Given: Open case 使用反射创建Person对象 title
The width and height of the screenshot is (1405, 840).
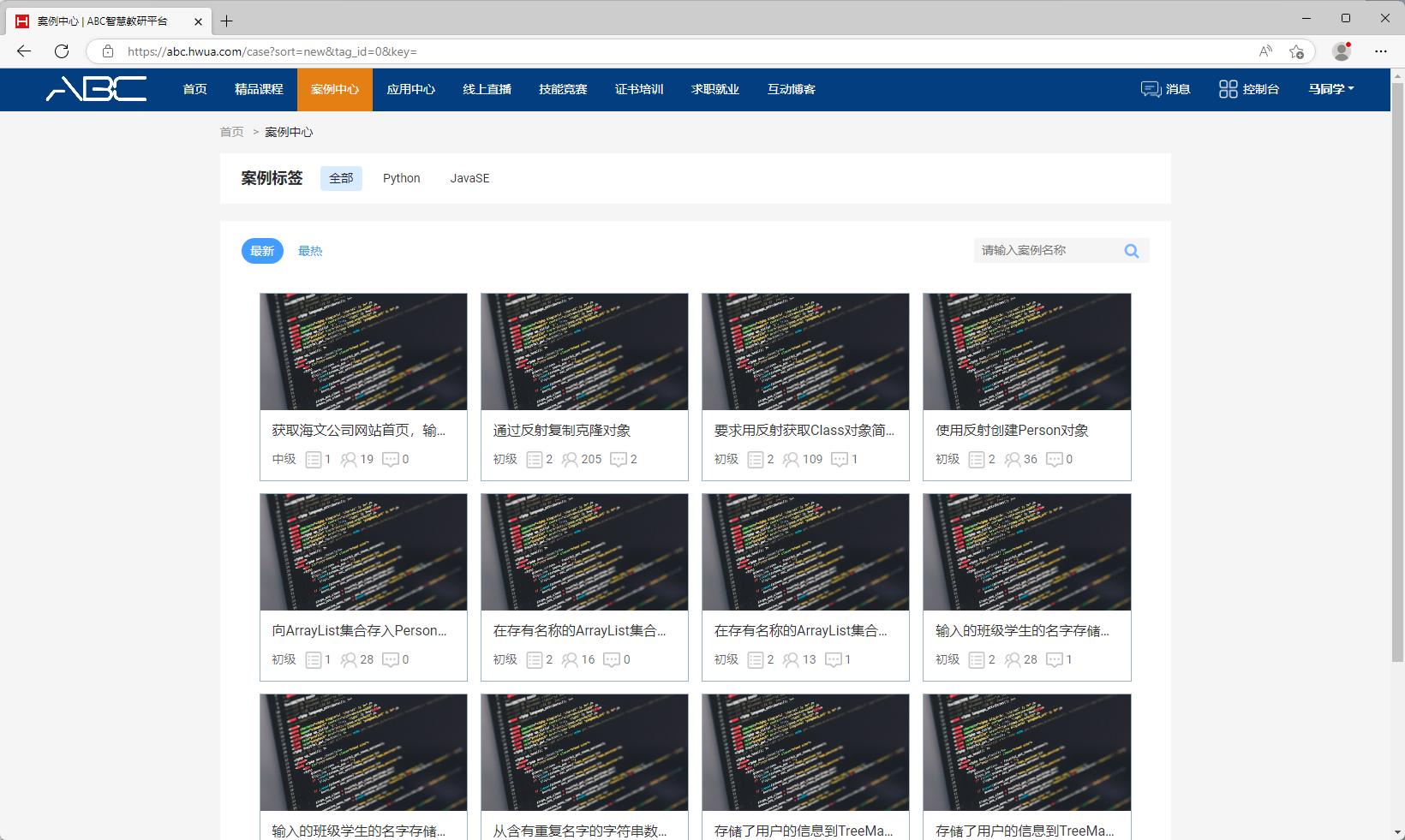Looking at the screenshot, I should tap(1013, 430).
